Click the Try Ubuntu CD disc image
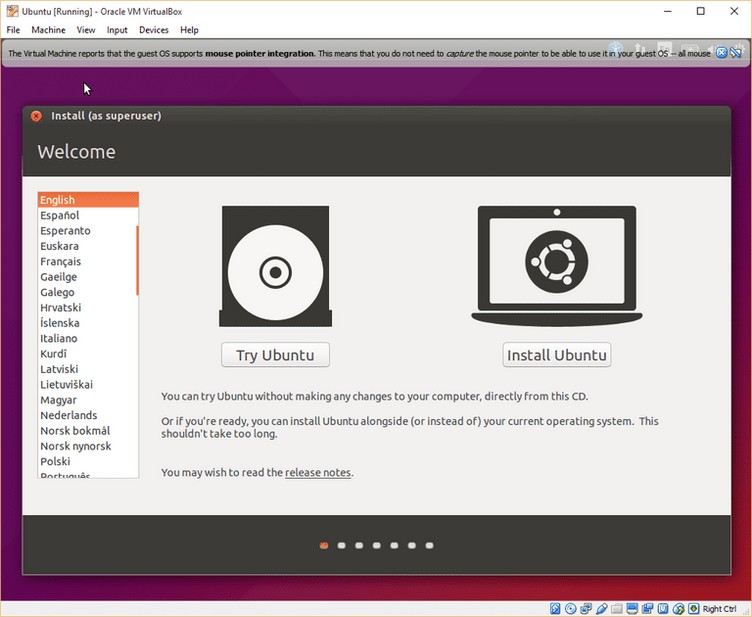752x617 pixels. [275, 266]
